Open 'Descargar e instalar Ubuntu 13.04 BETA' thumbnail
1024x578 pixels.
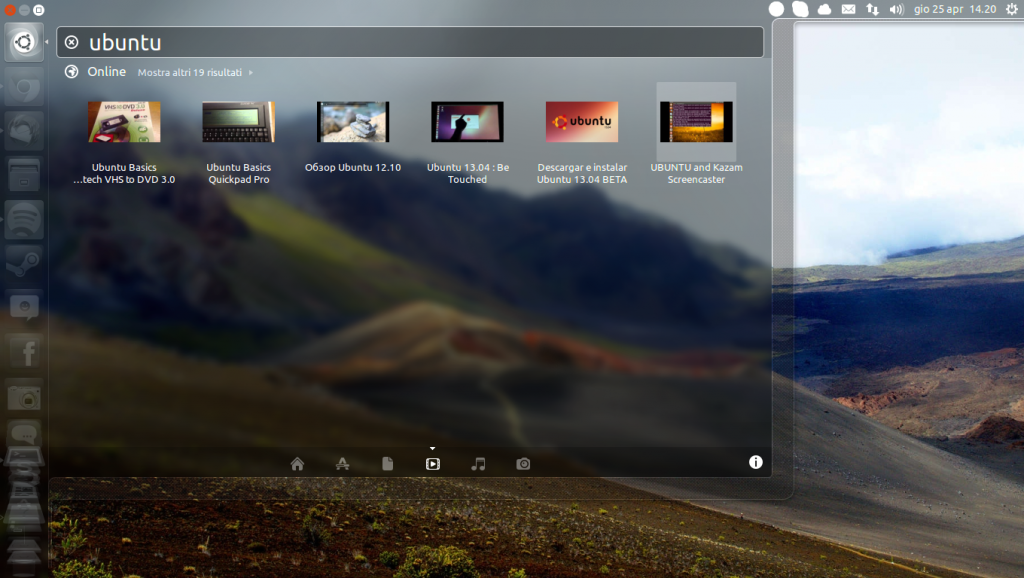[582, 121]
